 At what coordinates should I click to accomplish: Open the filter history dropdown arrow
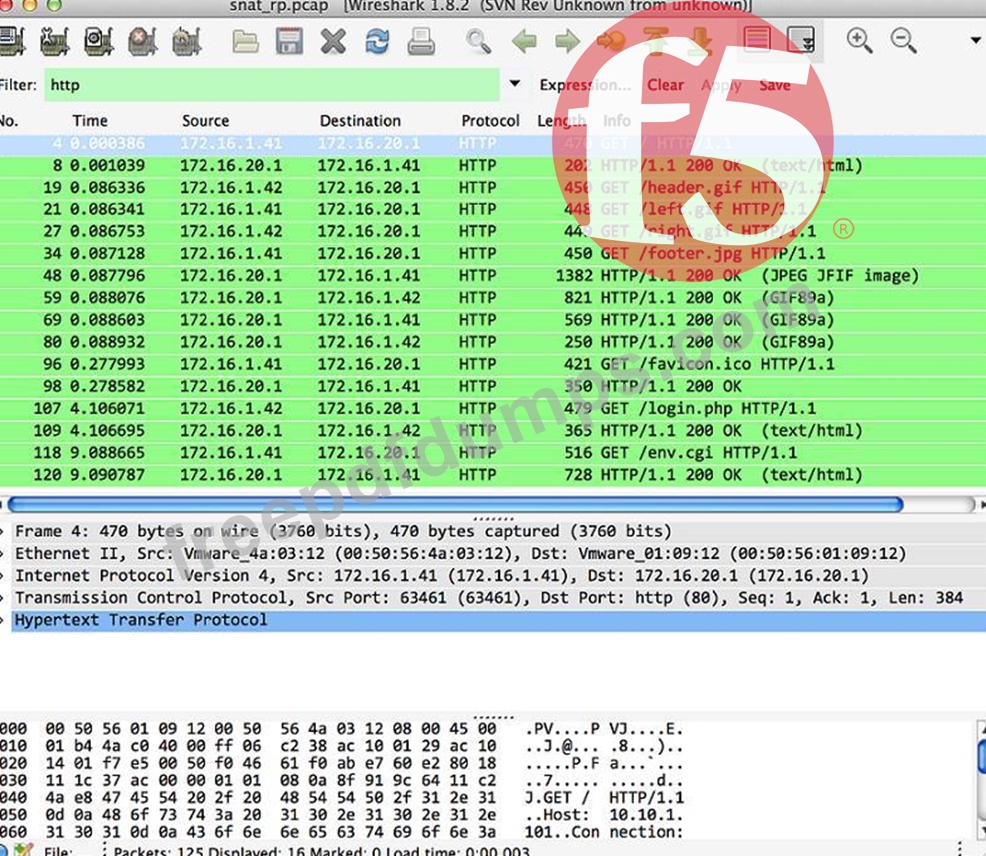pos(515,84)
